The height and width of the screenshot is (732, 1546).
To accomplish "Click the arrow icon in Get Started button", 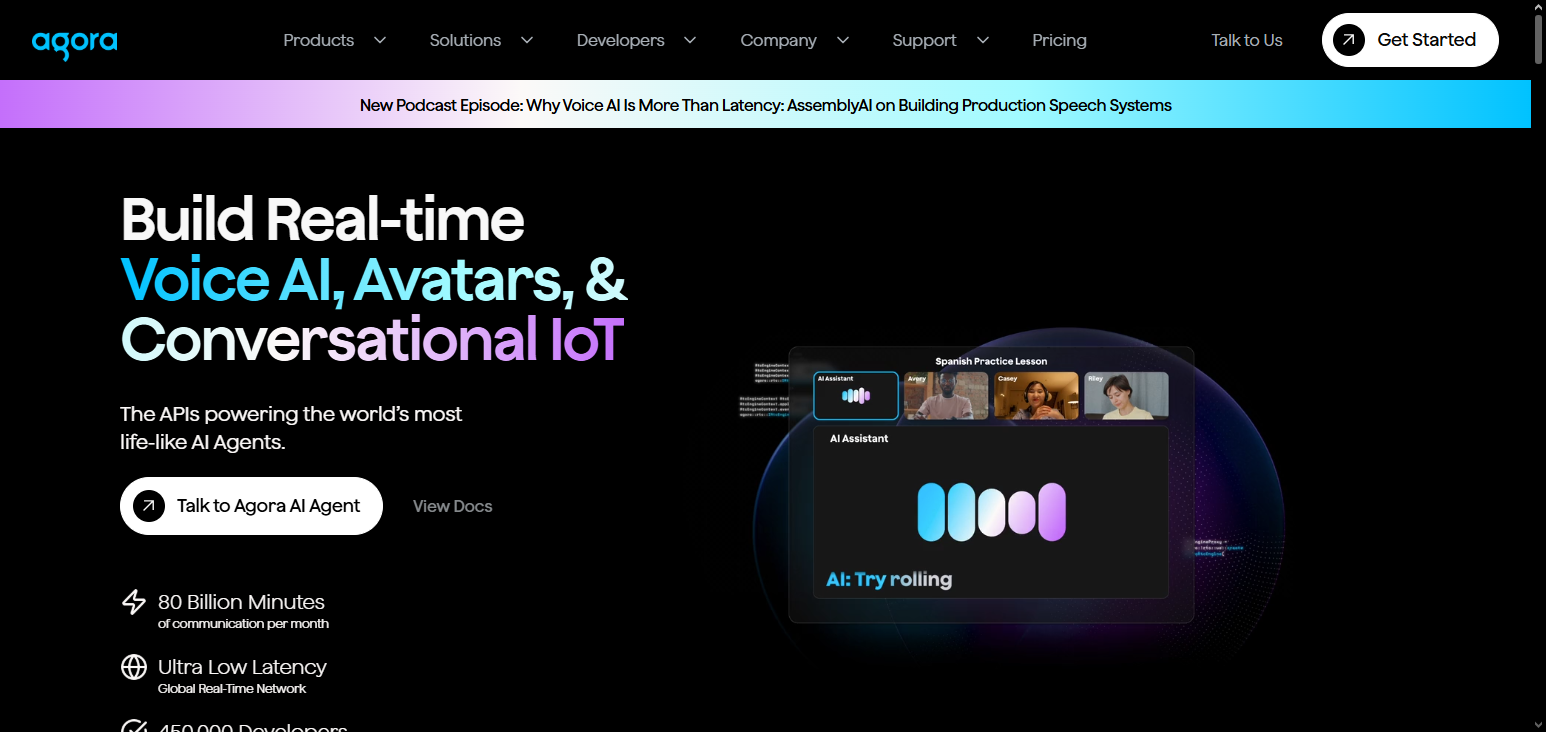I will click(x=1349, y=40).
